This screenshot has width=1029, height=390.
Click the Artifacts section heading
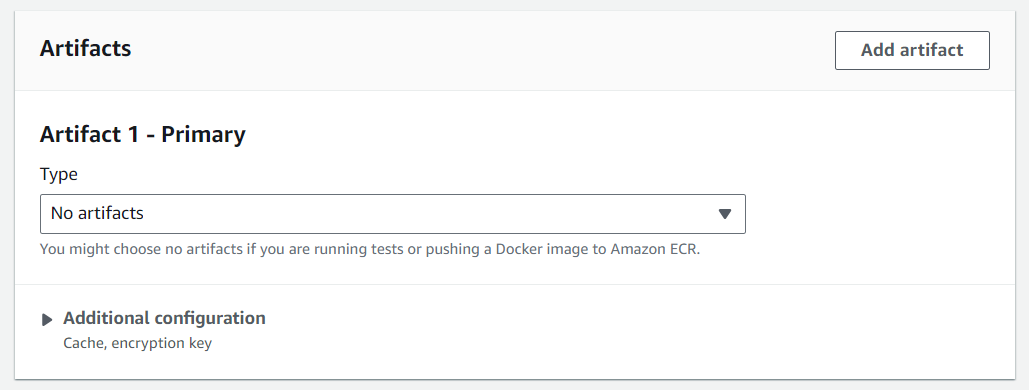click(x=85, y=48)
